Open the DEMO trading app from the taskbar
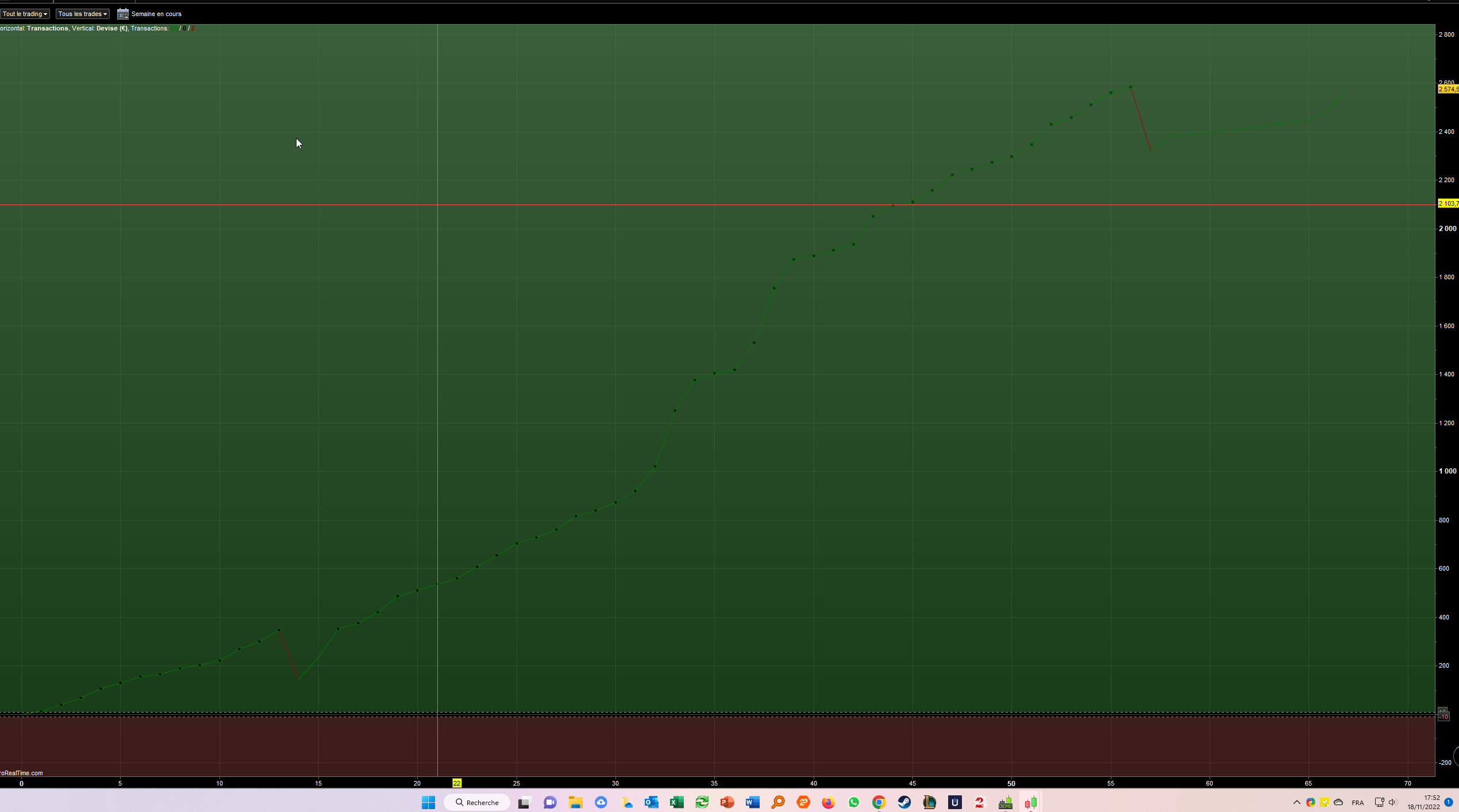 click(x=1005, y=803)
